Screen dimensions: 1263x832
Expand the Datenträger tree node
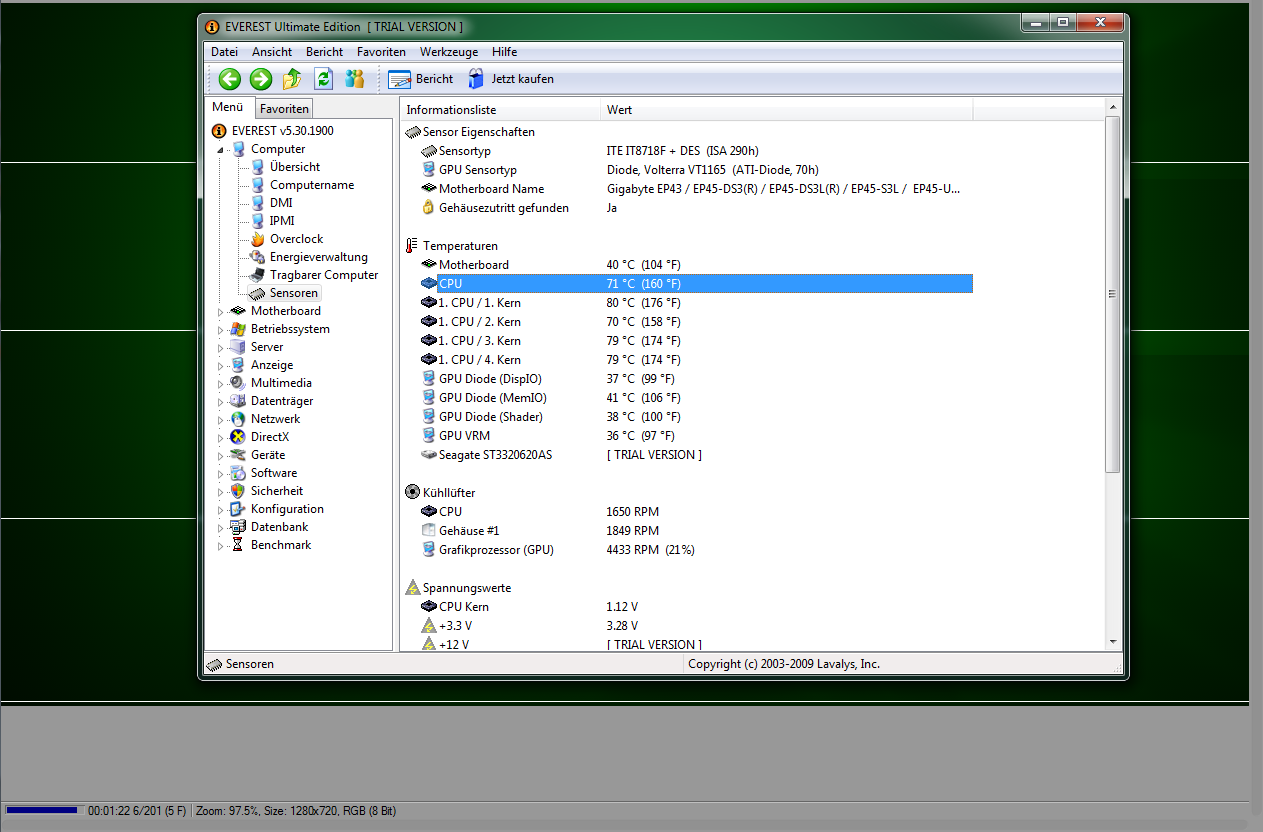221,402
